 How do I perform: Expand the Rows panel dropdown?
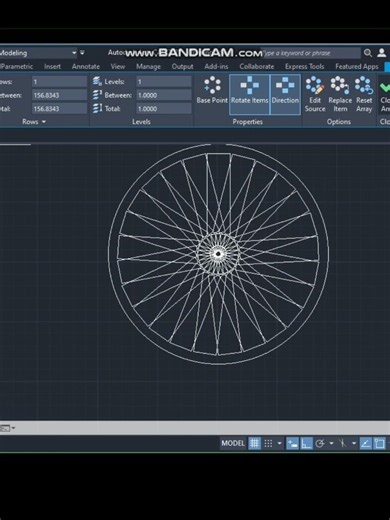click(44, 122)
